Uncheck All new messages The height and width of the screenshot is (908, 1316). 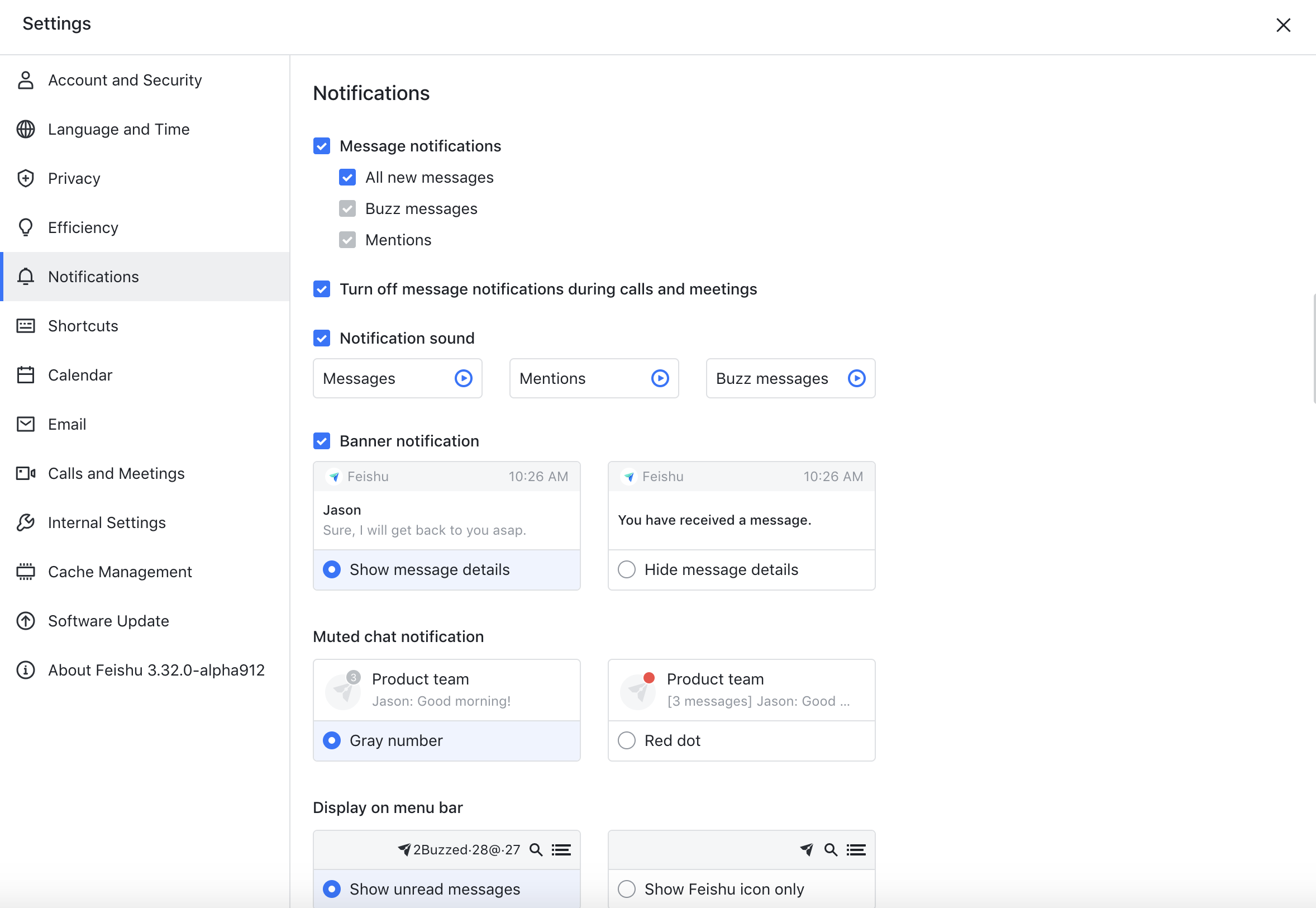(347, 178)
